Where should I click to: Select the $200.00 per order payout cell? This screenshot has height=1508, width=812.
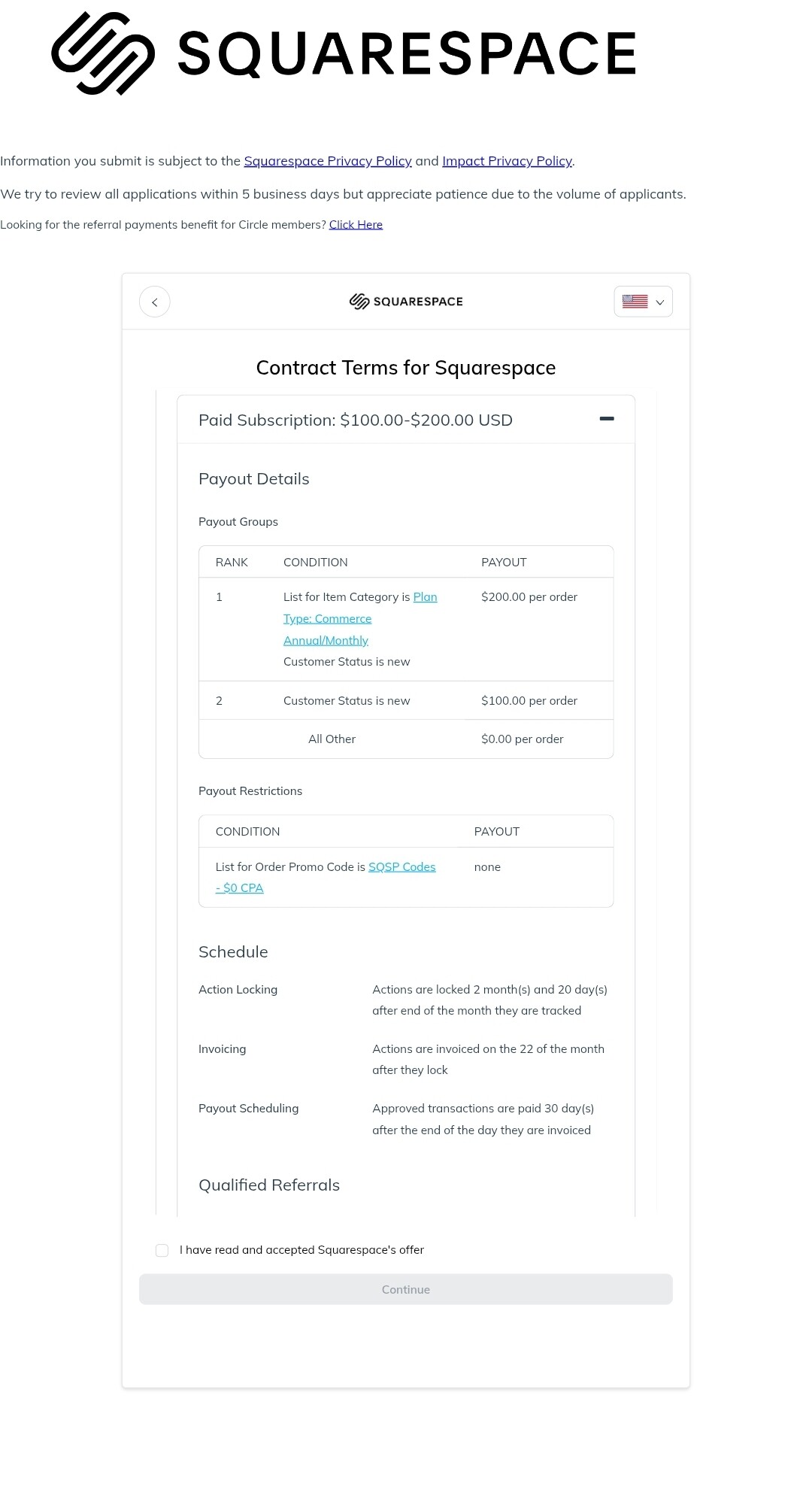(529, 597)
